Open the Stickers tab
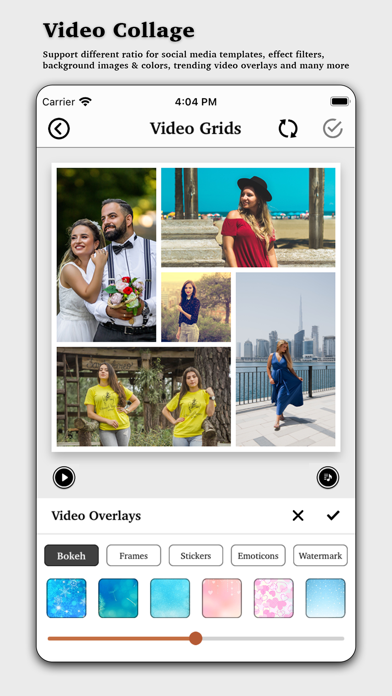 click(196, 555)
